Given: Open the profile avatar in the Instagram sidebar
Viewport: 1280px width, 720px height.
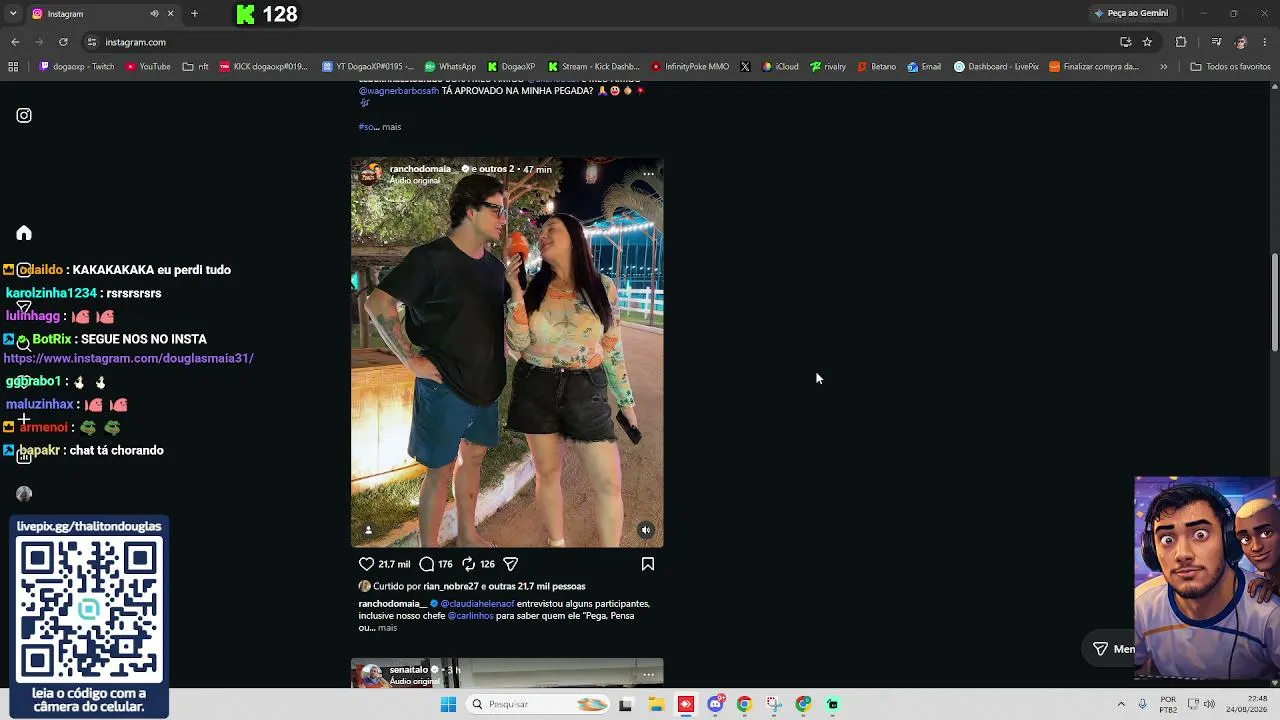Looking at the screenshot, I should click(24, 494).
